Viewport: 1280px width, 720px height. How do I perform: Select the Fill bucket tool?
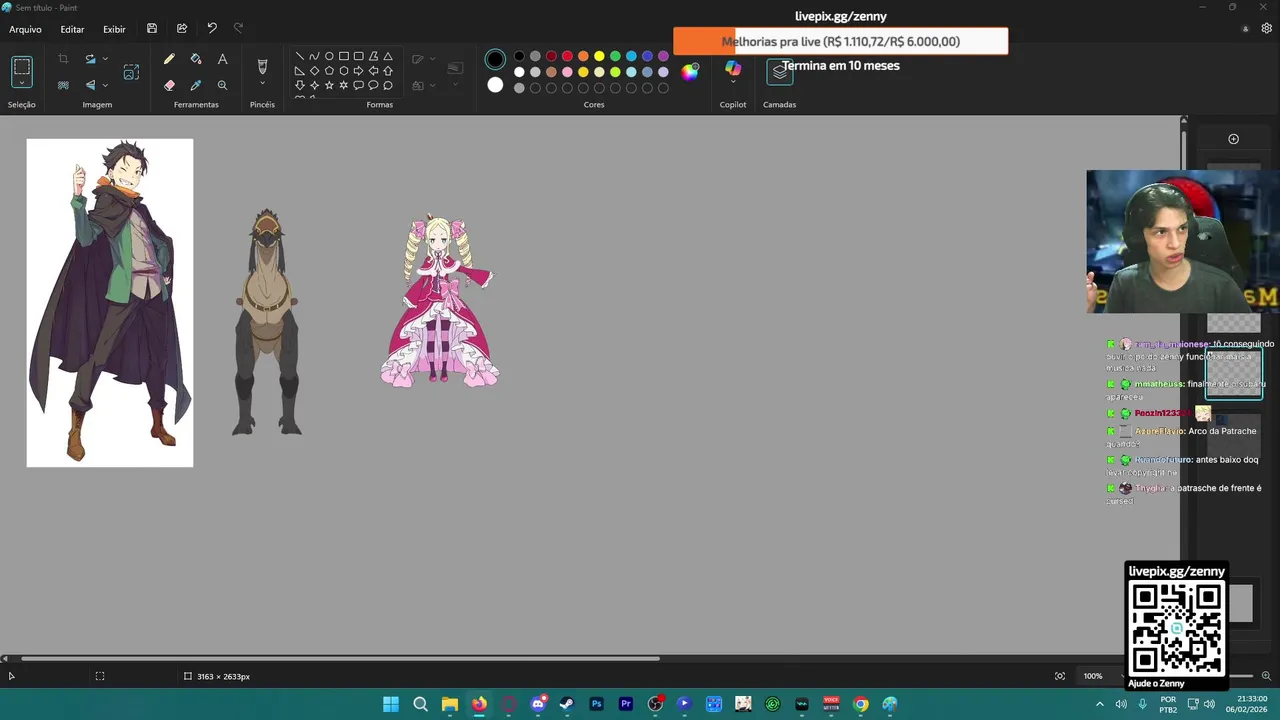pyautogui.click(x=196, y=59)
